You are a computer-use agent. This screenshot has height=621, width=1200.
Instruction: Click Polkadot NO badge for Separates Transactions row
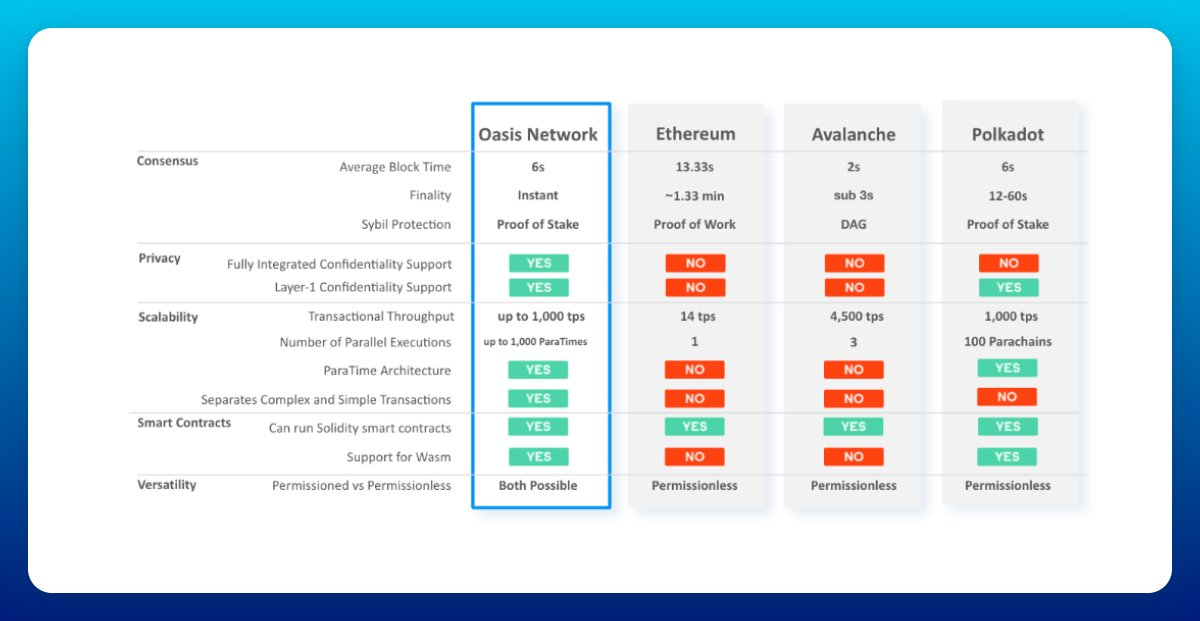pyautogui.click(x=1007, y=397)
